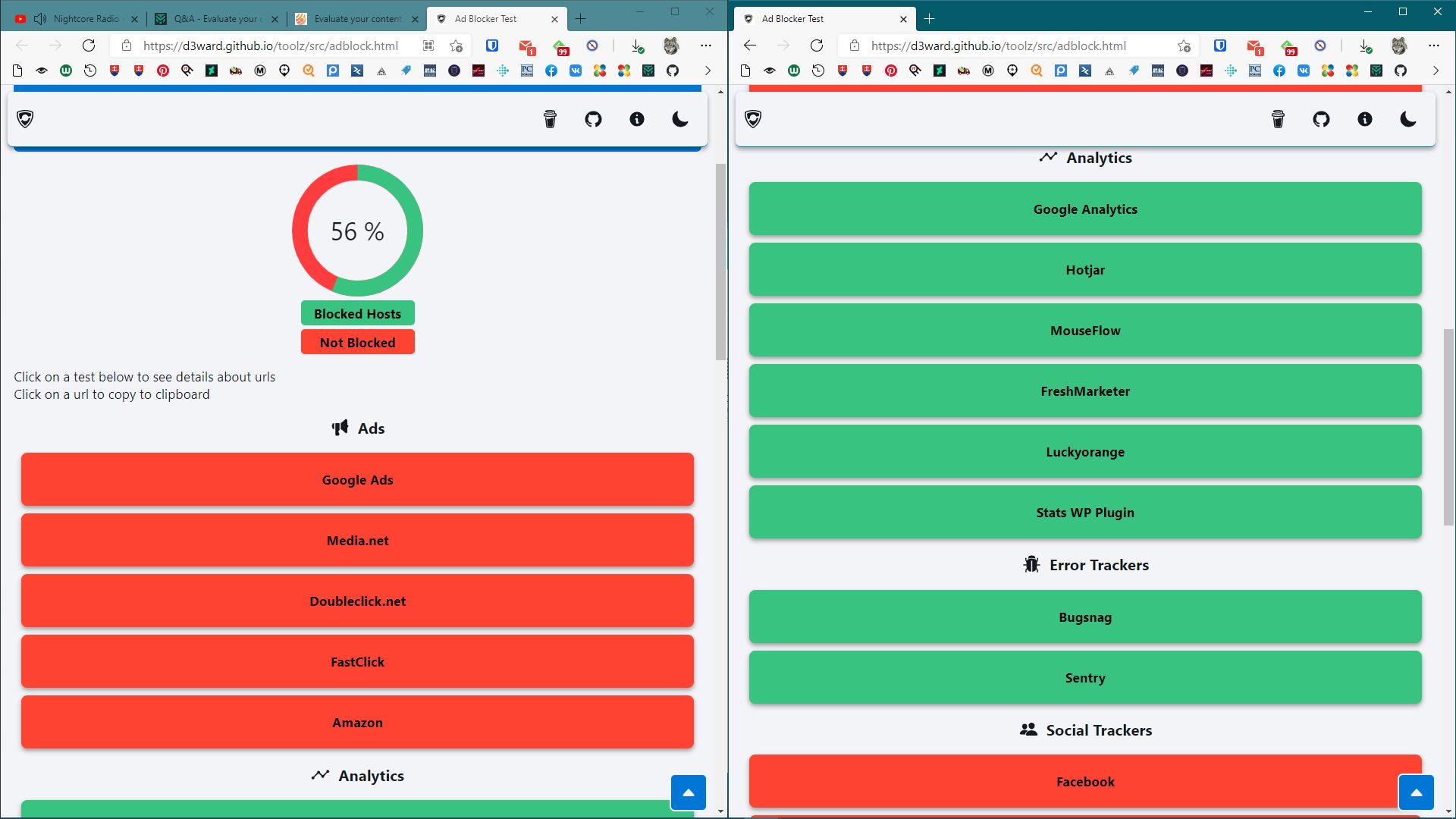Reload the right browser window page
Image resolution: width=1456 pixels, height=819 pixels.
tap(817, 45)
